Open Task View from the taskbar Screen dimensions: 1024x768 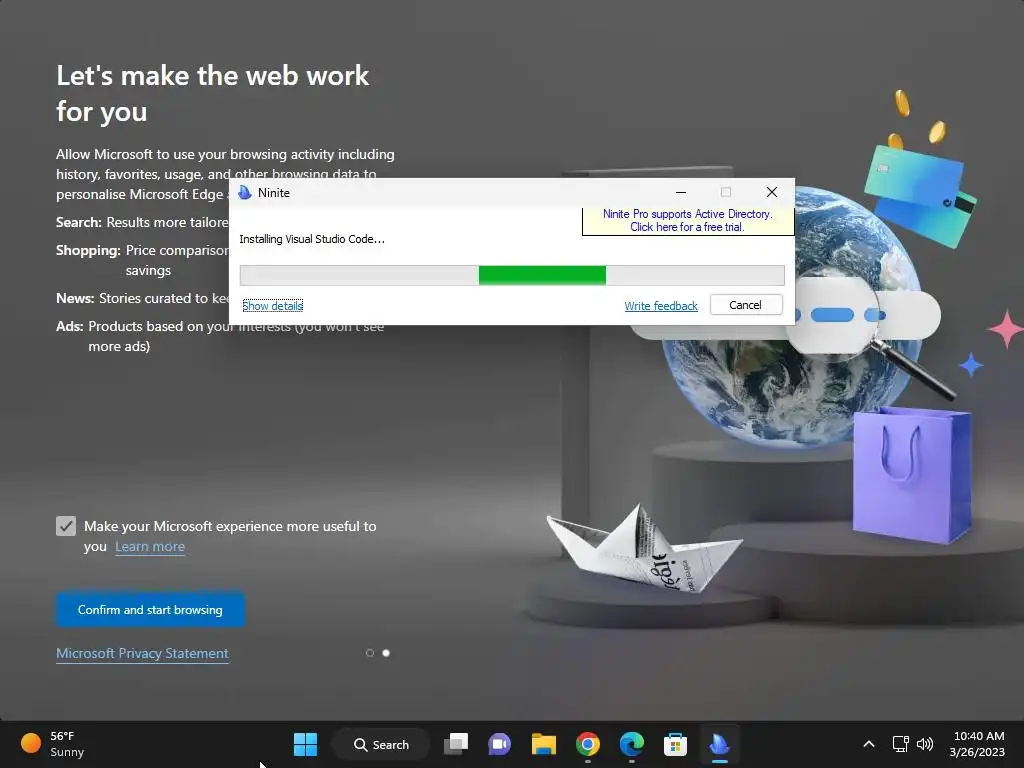[x=456, y=744]
